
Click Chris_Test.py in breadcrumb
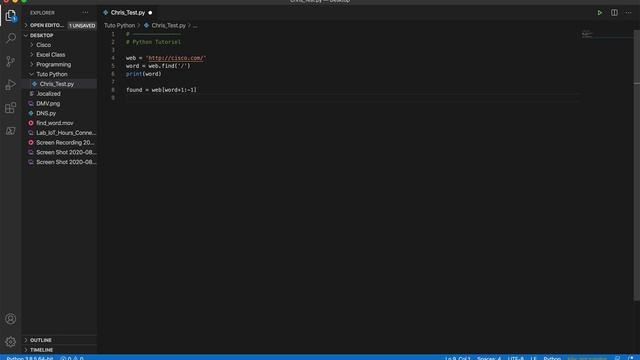[x=169, y=25]
